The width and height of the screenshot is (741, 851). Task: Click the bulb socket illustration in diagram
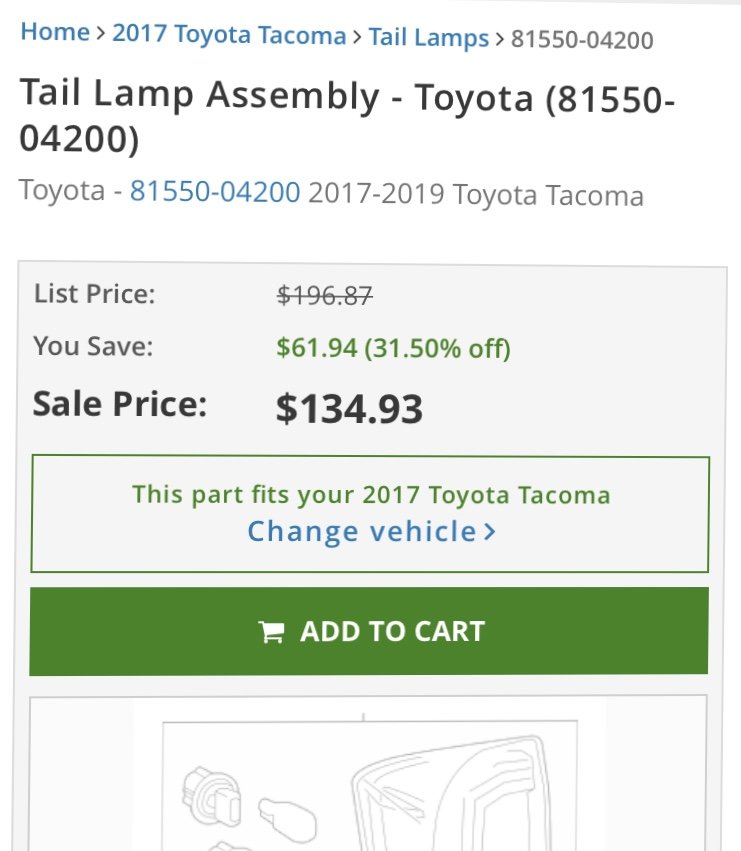click(x=211, y=796)
